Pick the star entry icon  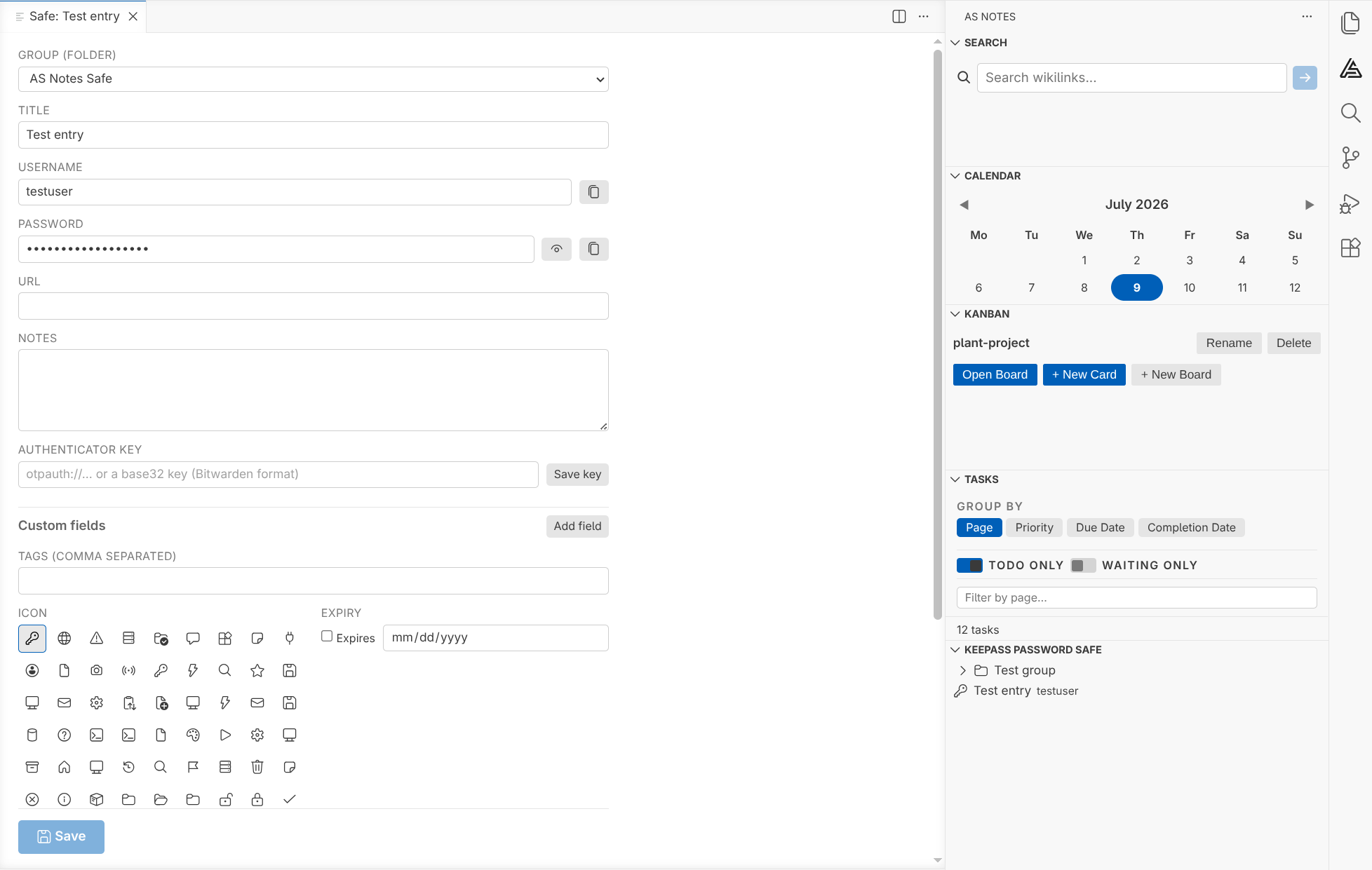[x=257, y=670]
